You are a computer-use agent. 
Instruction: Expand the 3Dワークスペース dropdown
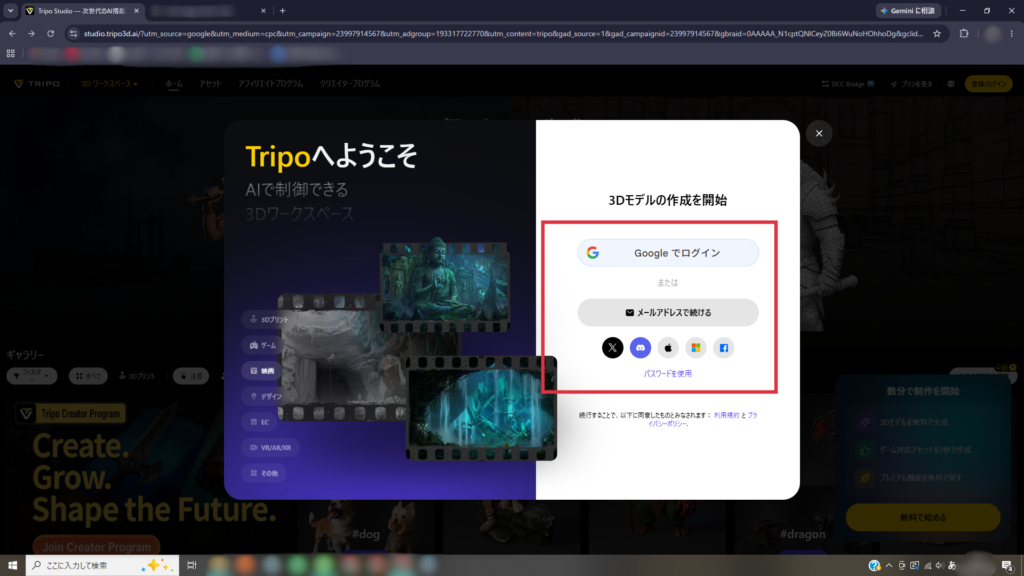(109, 84)
